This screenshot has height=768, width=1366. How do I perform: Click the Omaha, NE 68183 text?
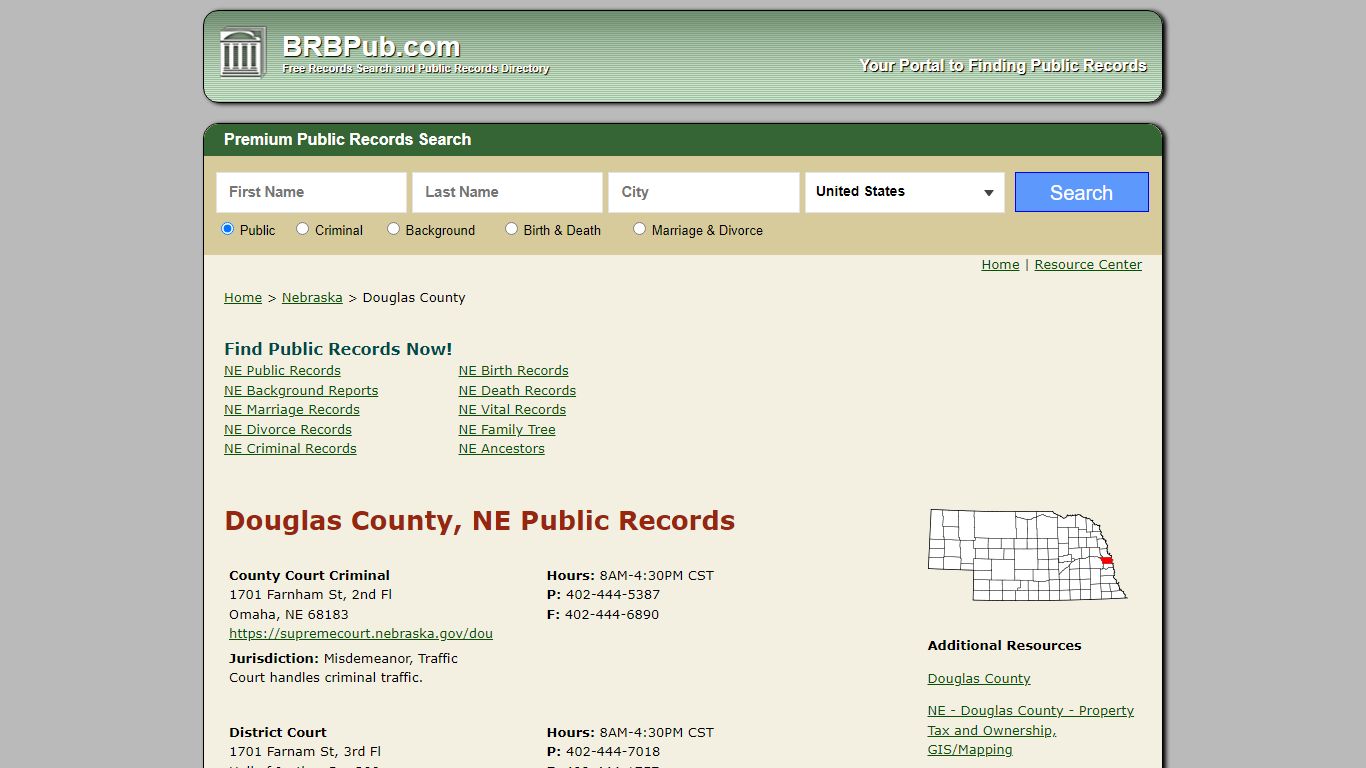tap(289, 615)
